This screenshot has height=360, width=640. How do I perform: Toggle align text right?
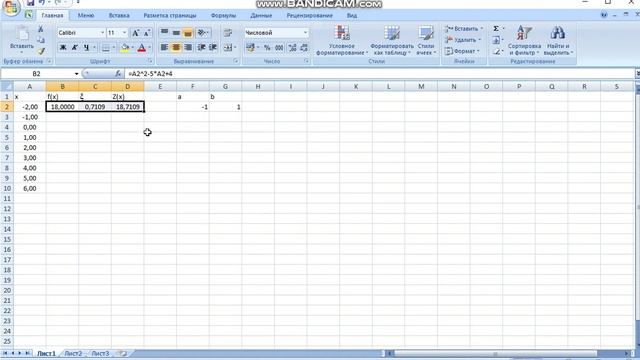pos(188,48)
